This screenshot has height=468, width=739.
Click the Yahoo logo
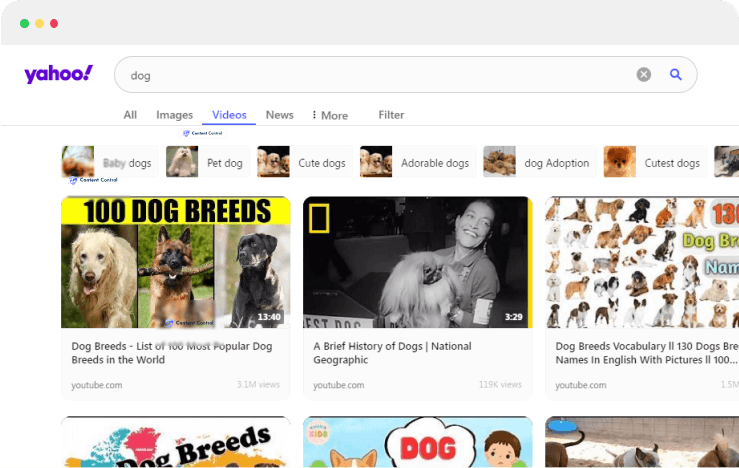[x=58, y=74]
